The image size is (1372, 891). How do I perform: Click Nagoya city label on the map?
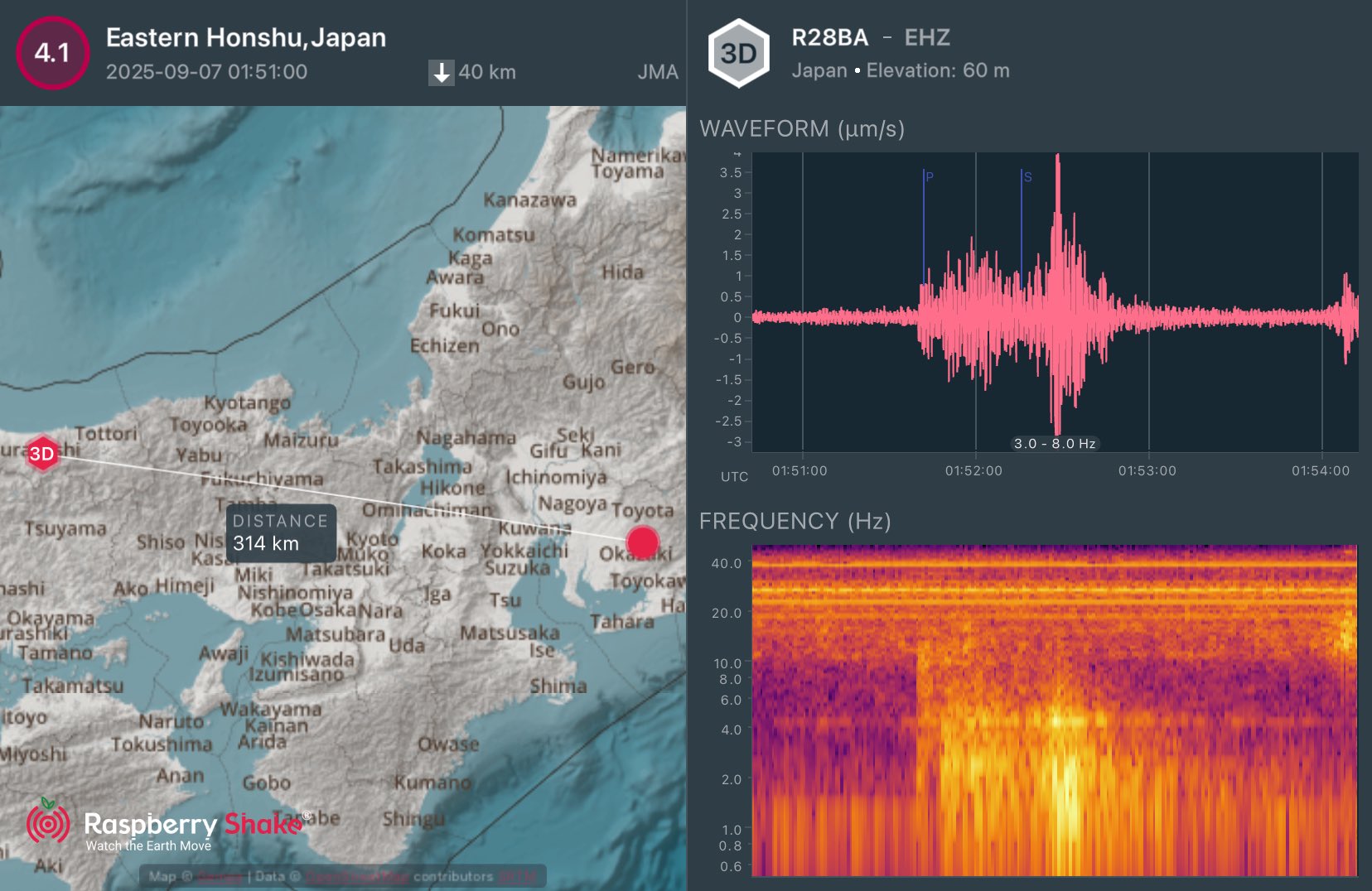(572, 503)
